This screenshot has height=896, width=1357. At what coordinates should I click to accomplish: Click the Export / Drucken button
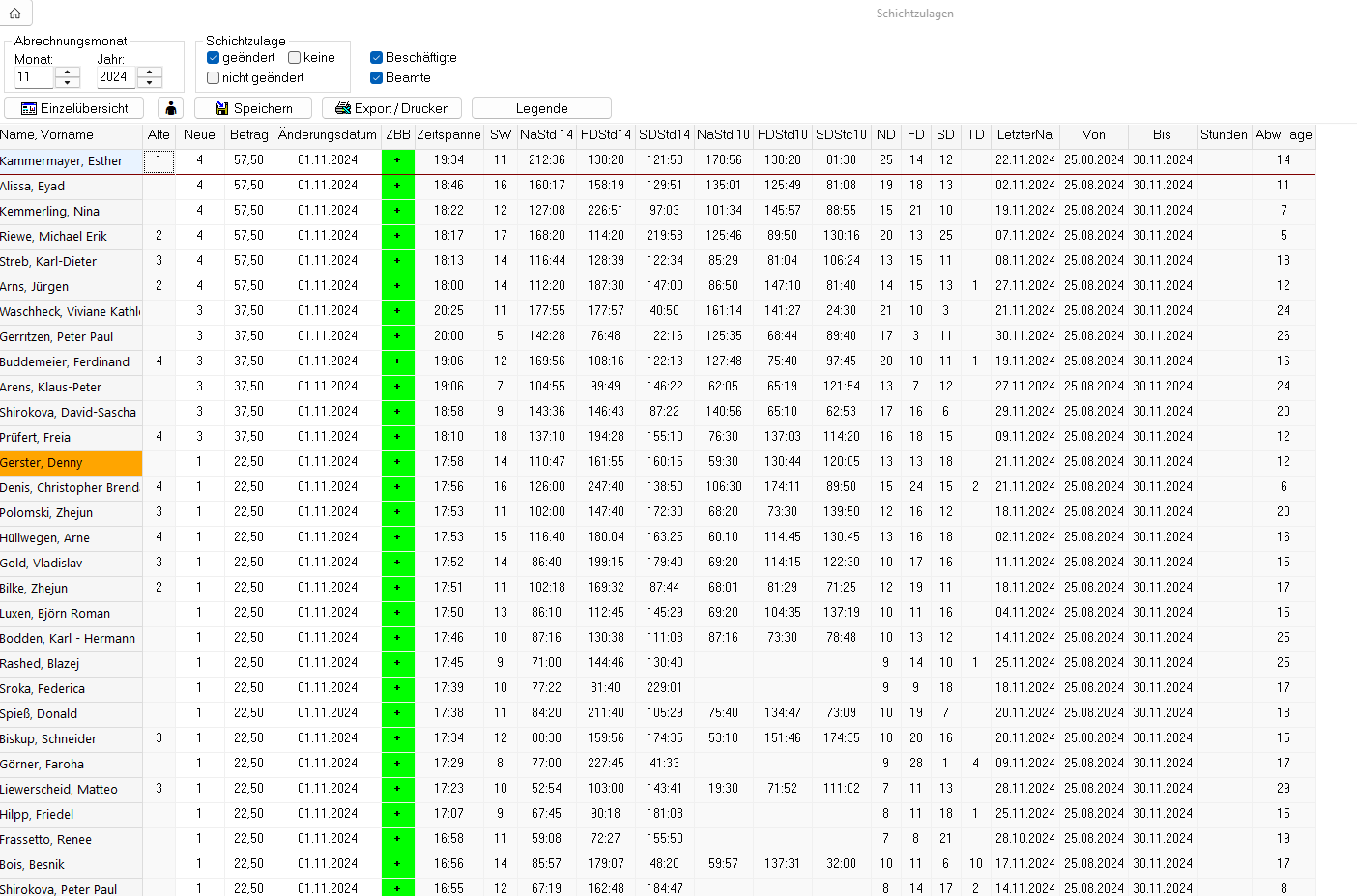coord(391,107)
